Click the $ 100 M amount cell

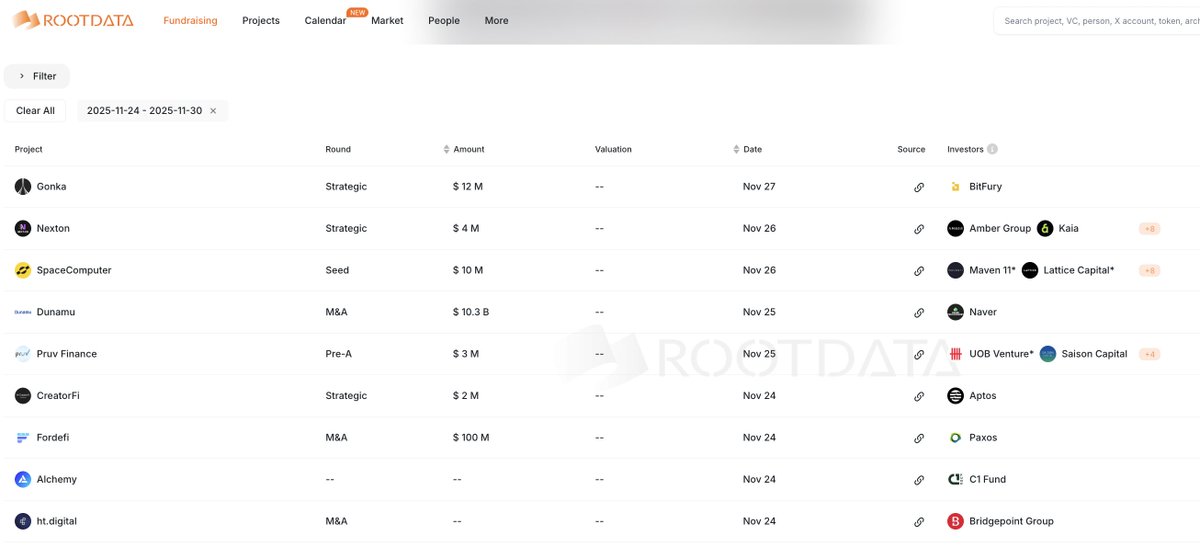coord(471,438)
